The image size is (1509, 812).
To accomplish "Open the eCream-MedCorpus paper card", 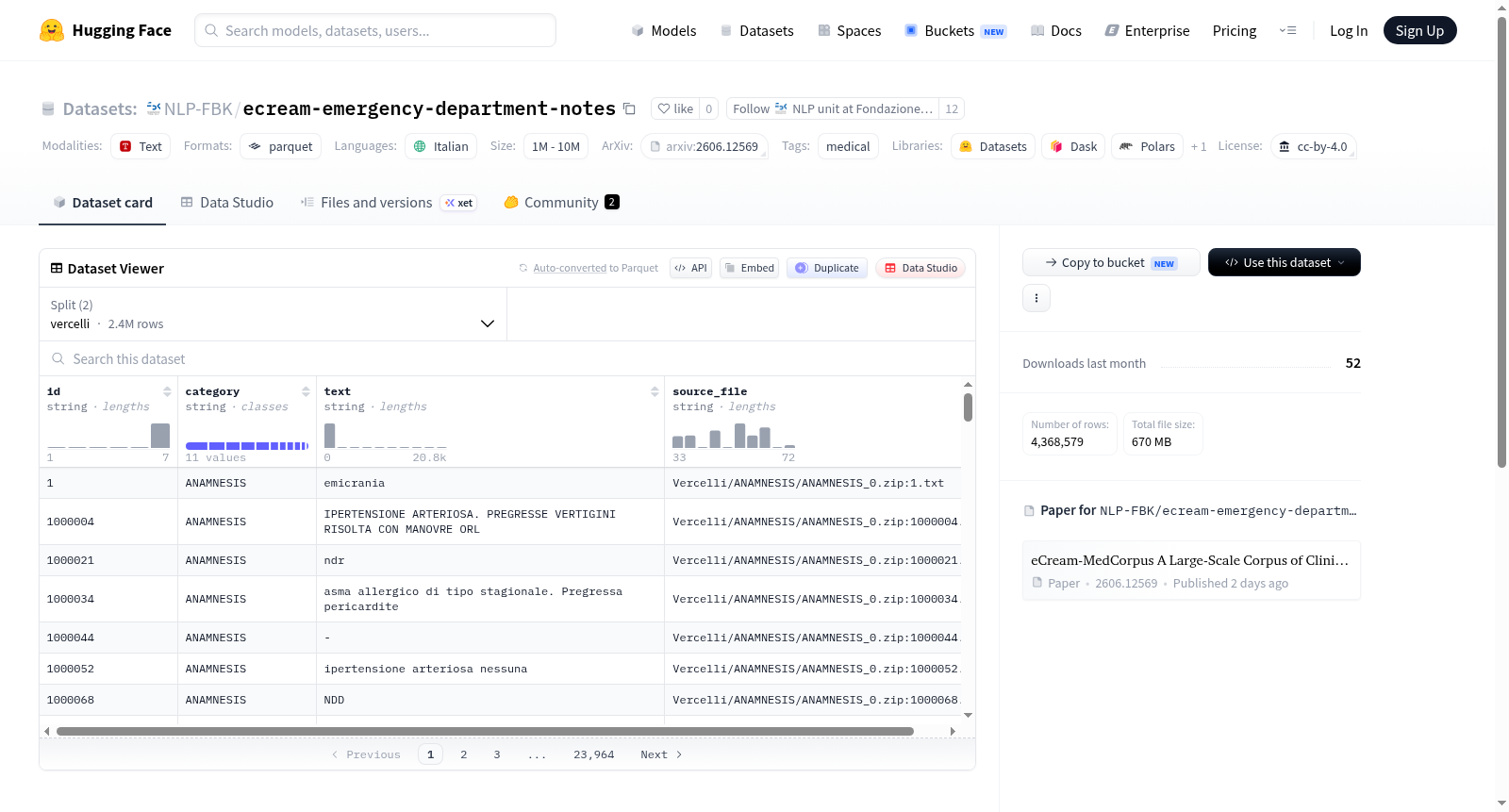I will click(x=1191, y=571).
